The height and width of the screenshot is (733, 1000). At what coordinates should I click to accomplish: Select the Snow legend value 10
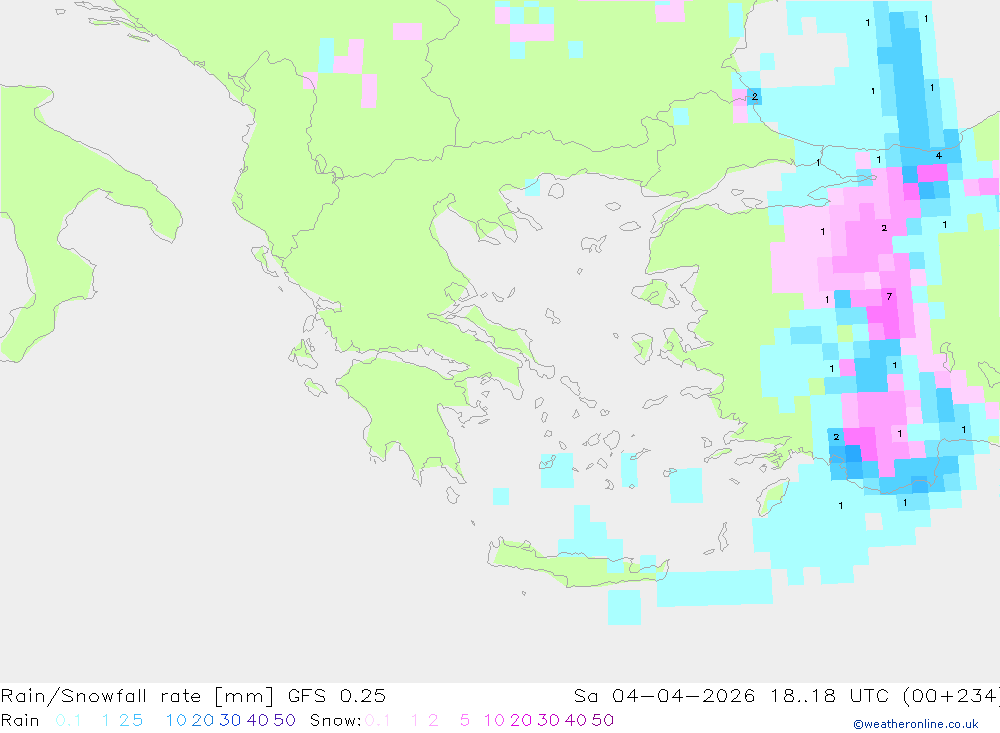pyautogui.click(x=494, y=720)
